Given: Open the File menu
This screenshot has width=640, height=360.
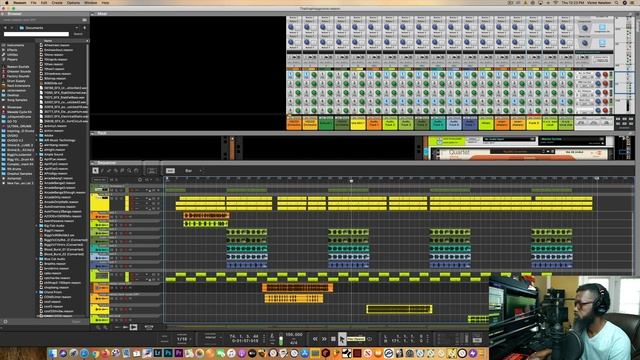Looking at the screenshot, I should tap(33, 2).
